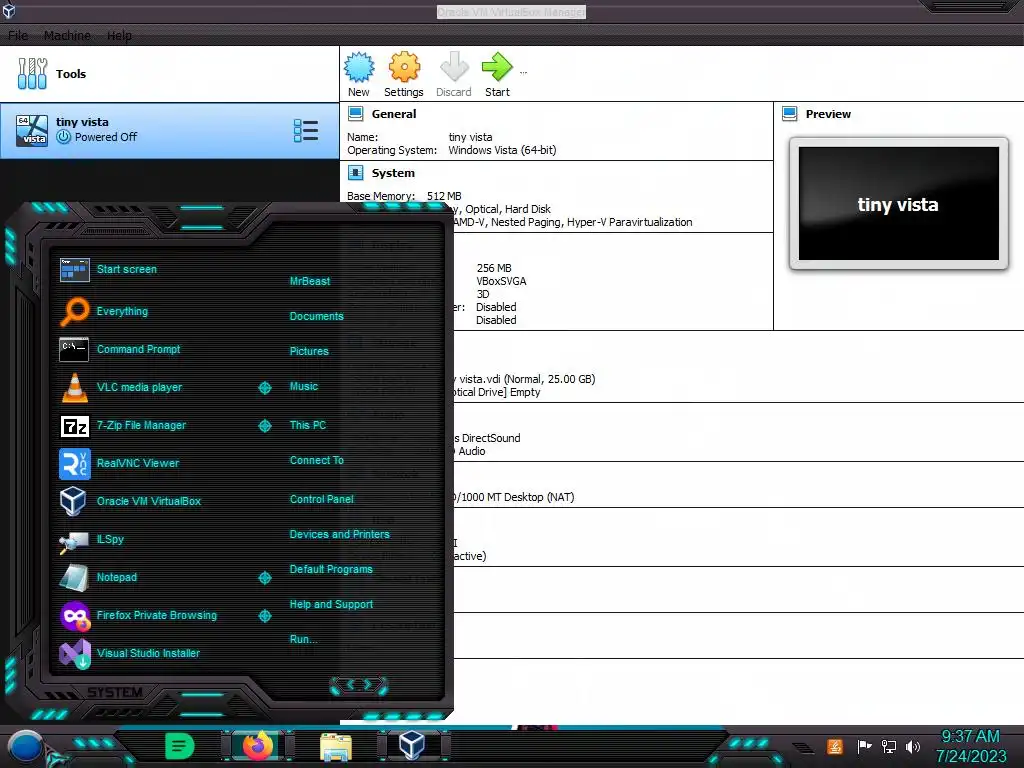Click the orange tray application icon
The width and height of the screenshot is (1024, 768).
click(x=835, y=746)
